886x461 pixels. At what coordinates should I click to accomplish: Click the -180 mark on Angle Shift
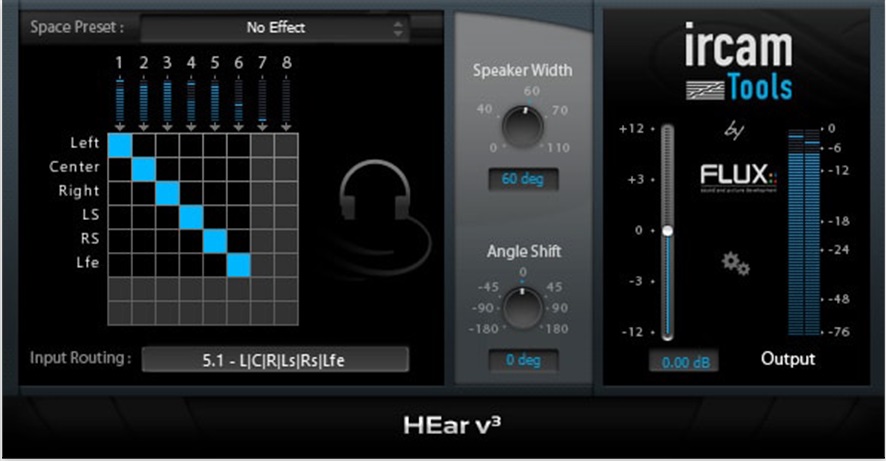coord(484,329)
